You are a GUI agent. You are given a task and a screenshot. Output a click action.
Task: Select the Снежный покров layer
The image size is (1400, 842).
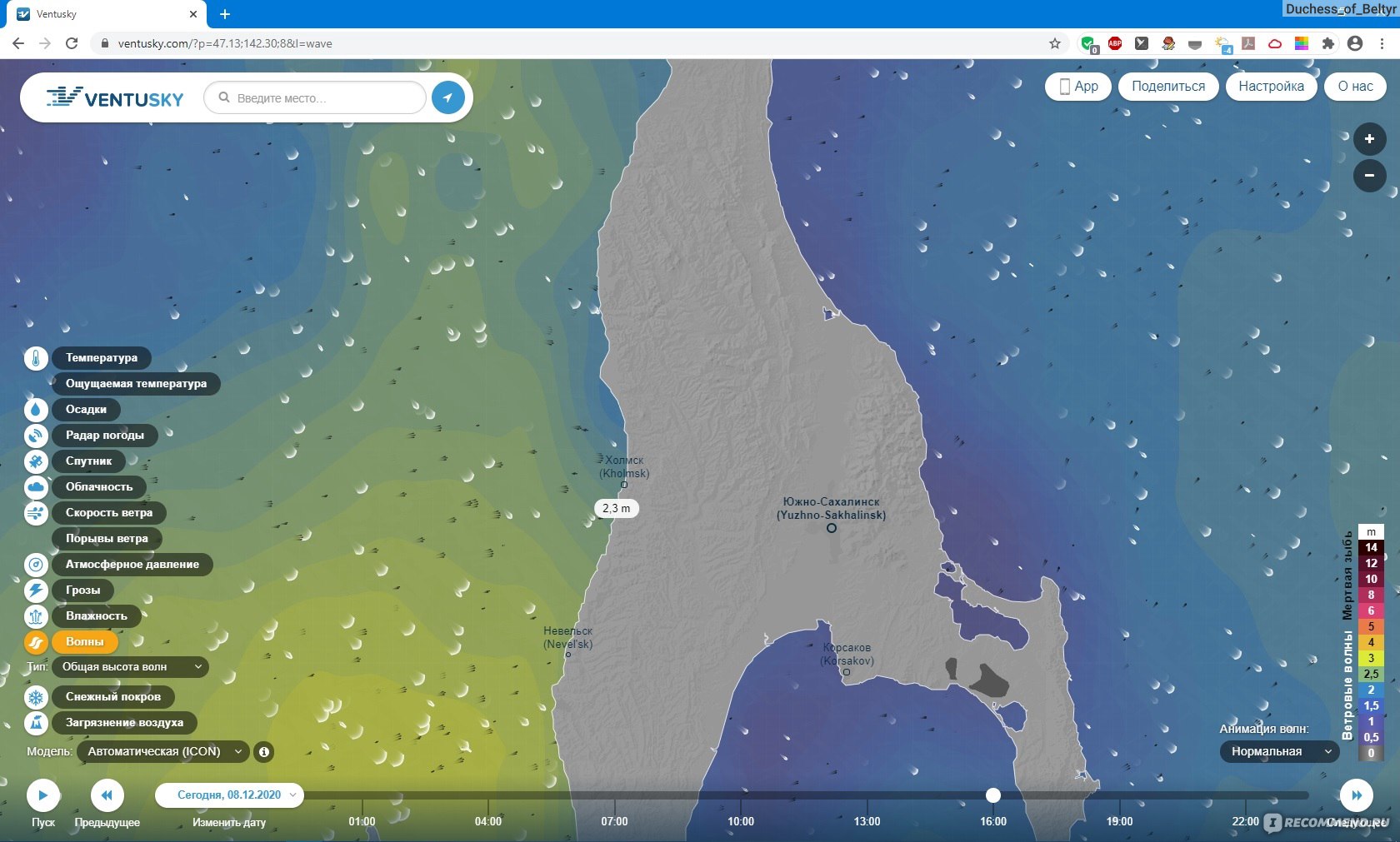(x=113, y=697)
